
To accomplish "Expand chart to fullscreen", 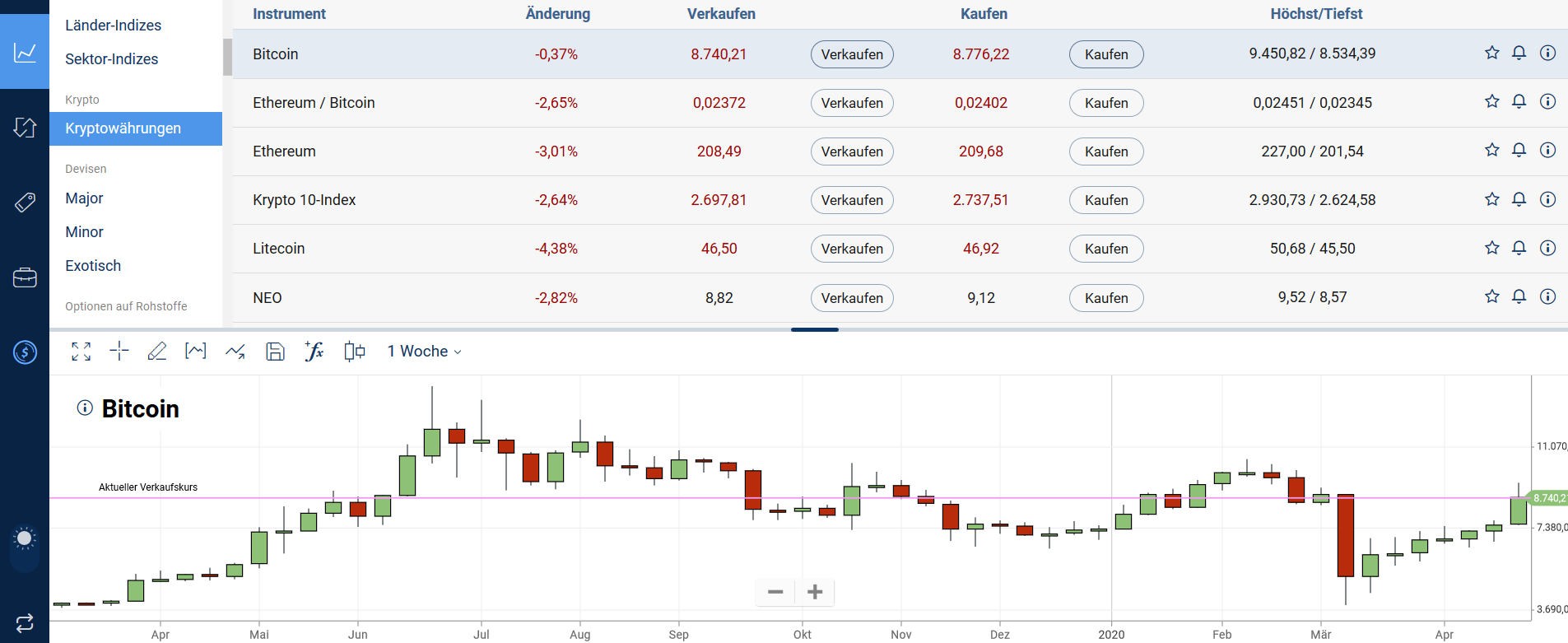I will 81,352.
